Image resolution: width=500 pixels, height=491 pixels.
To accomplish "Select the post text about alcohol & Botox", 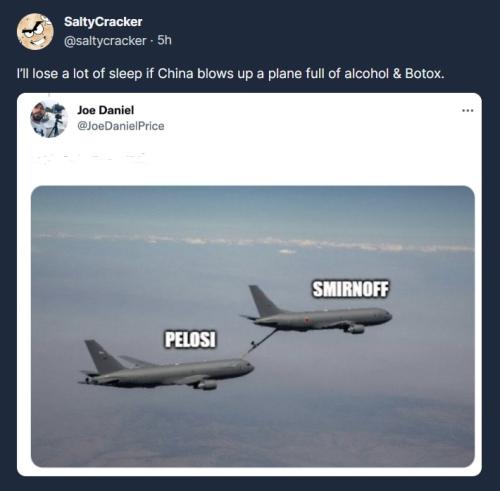I will [231, 74].
